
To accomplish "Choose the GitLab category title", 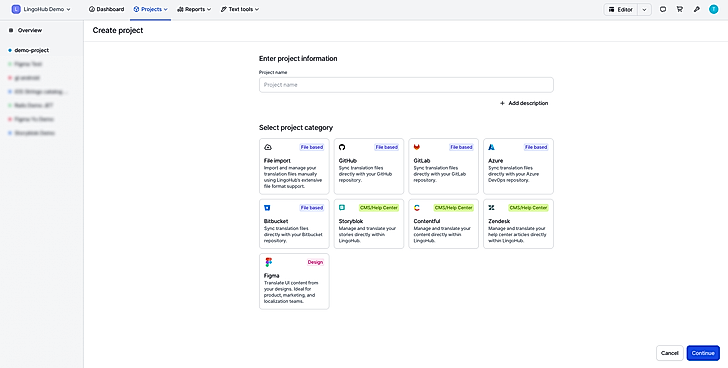I will point(422,161).
